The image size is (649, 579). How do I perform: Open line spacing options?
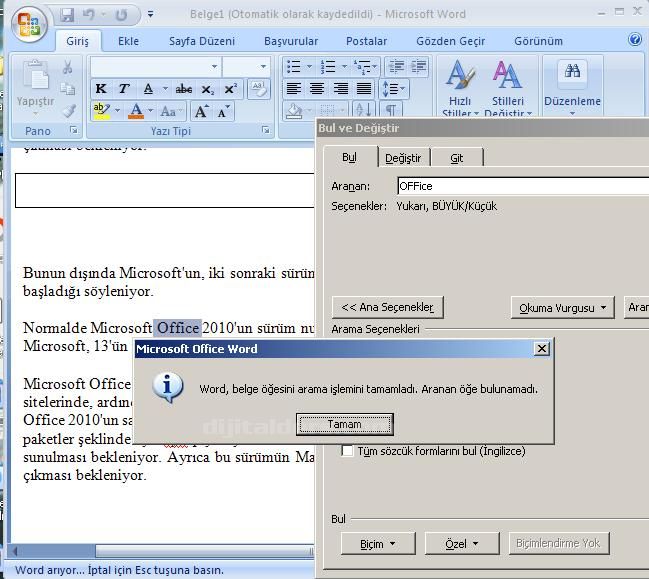tap(393, 89)
